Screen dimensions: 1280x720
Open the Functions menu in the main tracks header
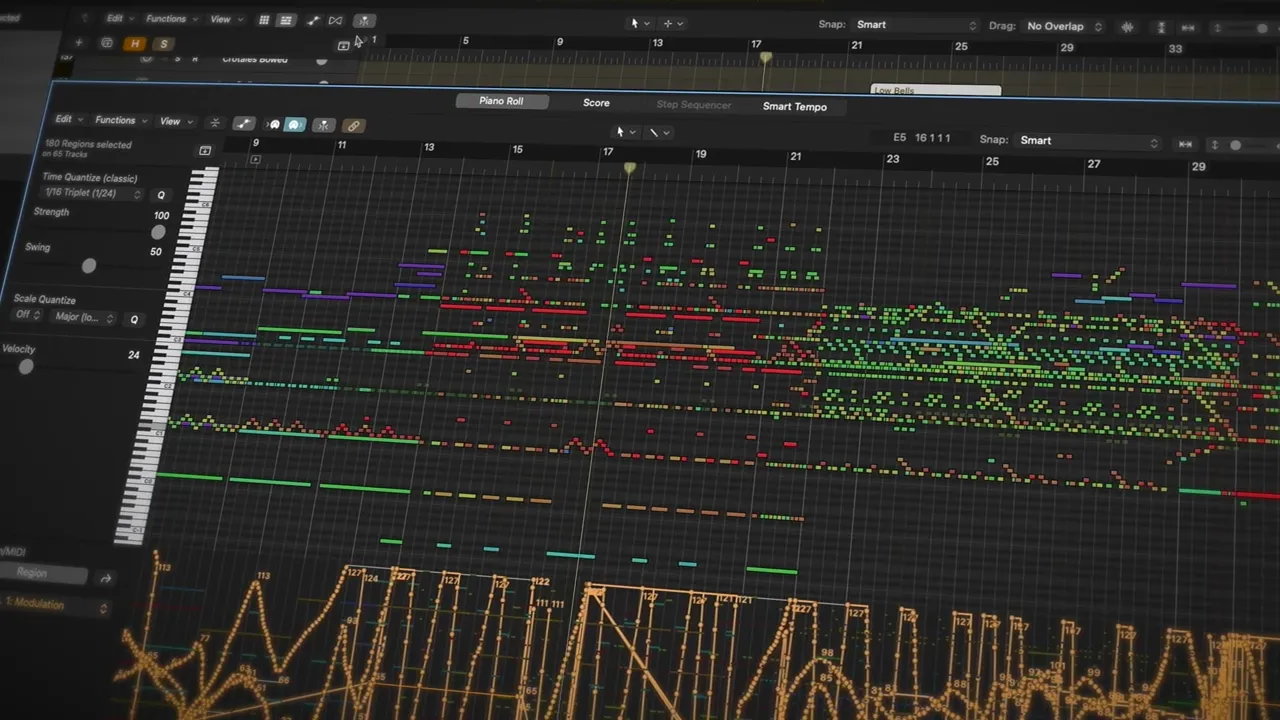170,19
